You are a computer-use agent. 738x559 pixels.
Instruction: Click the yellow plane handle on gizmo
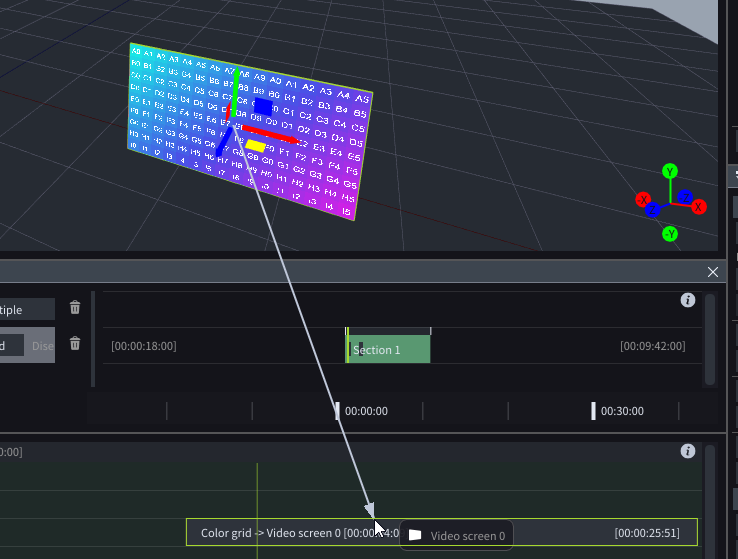coord(255,146)
